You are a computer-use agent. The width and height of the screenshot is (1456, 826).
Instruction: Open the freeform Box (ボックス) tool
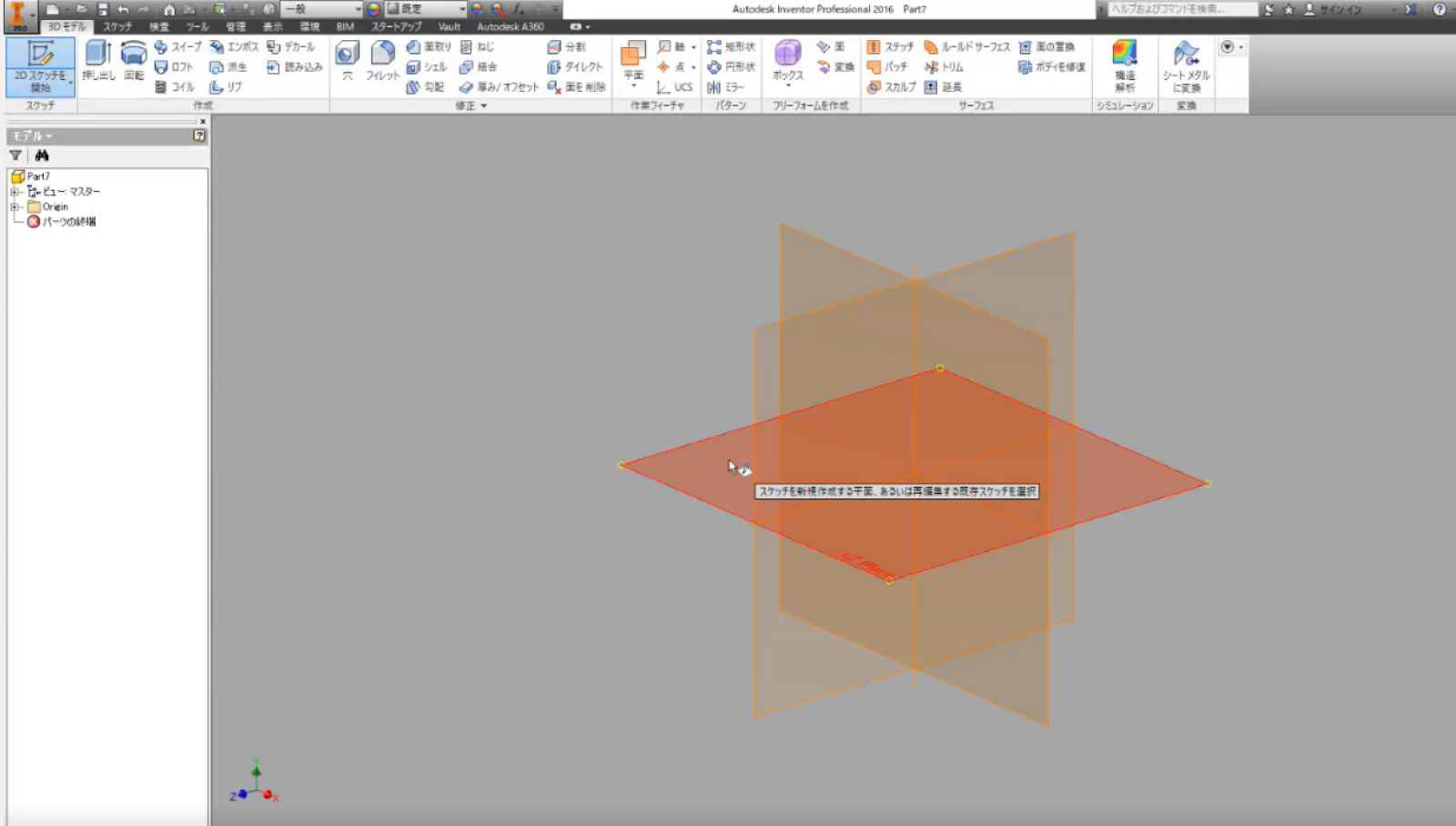787,62
